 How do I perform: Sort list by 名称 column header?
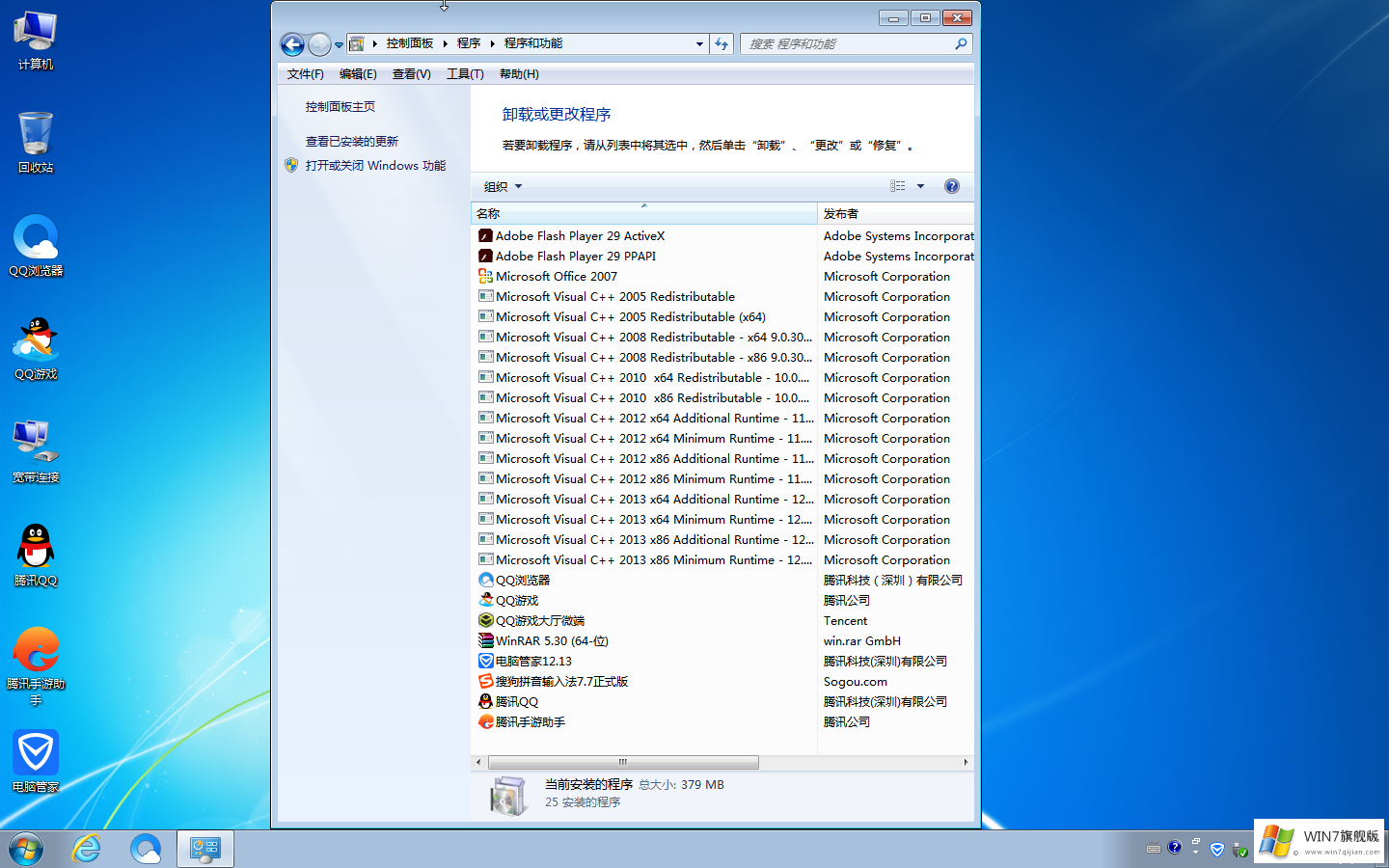643,213
